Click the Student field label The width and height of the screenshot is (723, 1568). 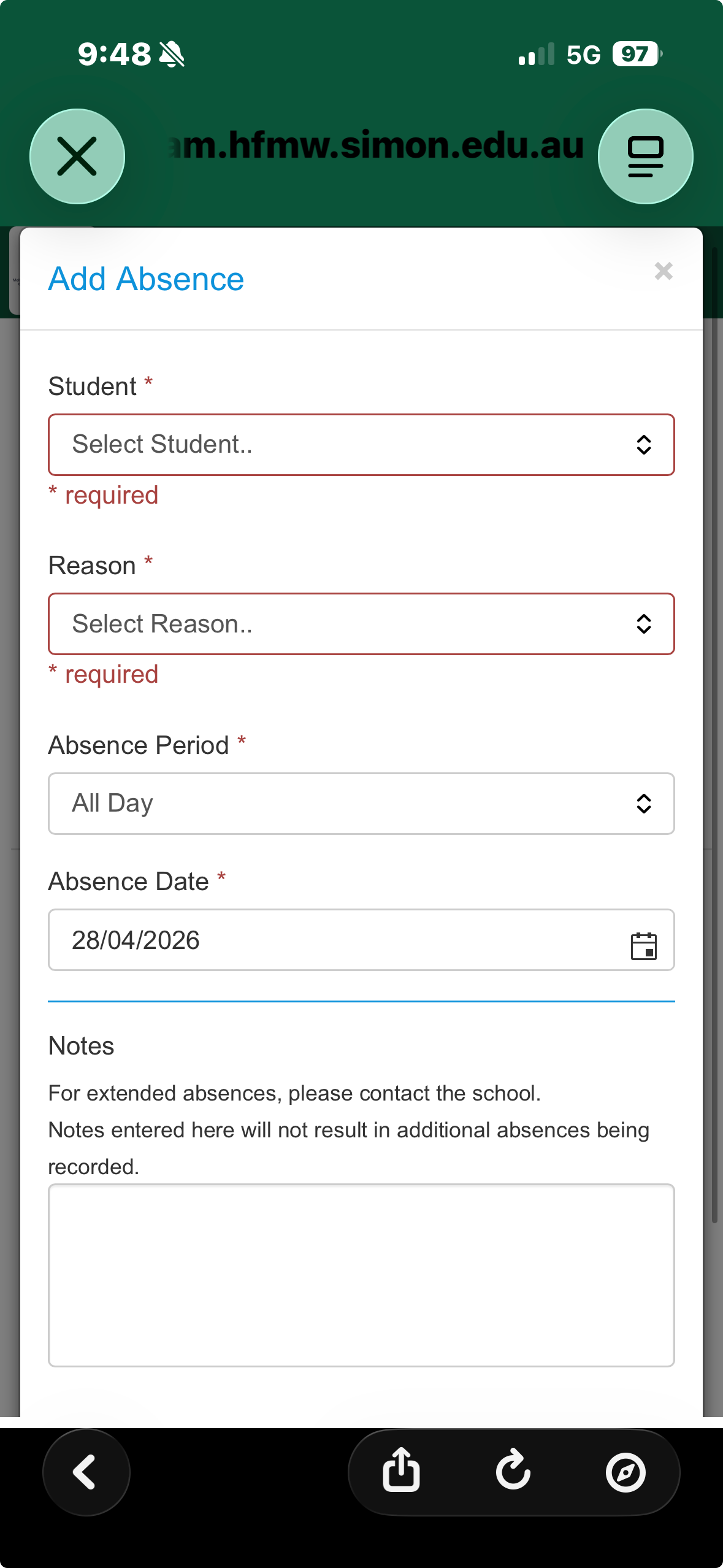93,386
